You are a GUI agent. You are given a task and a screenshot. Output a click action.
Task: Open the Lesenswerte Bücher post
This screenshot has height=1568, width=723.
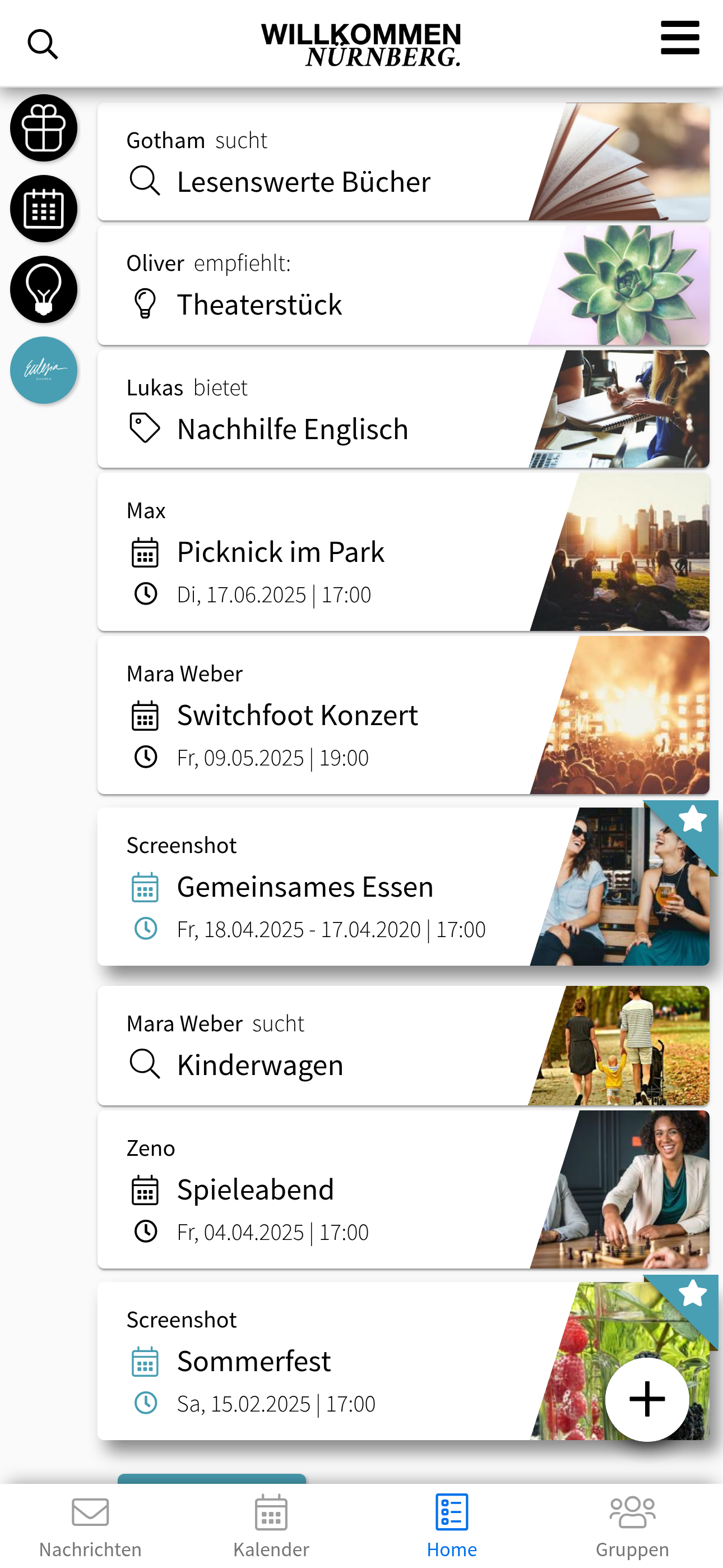point(404,162)
